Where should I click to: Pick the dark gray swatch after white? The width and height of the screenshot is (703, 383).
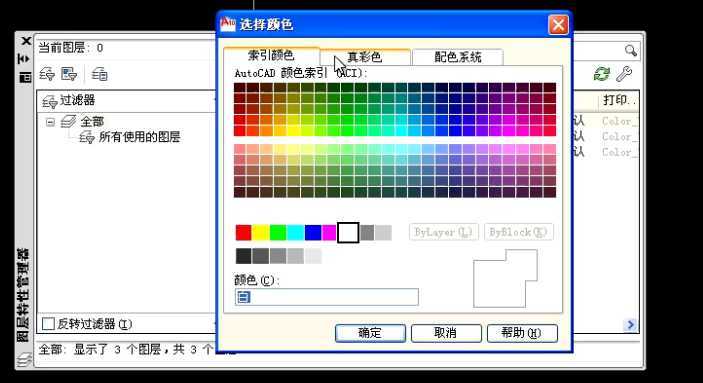coord(367,233)
